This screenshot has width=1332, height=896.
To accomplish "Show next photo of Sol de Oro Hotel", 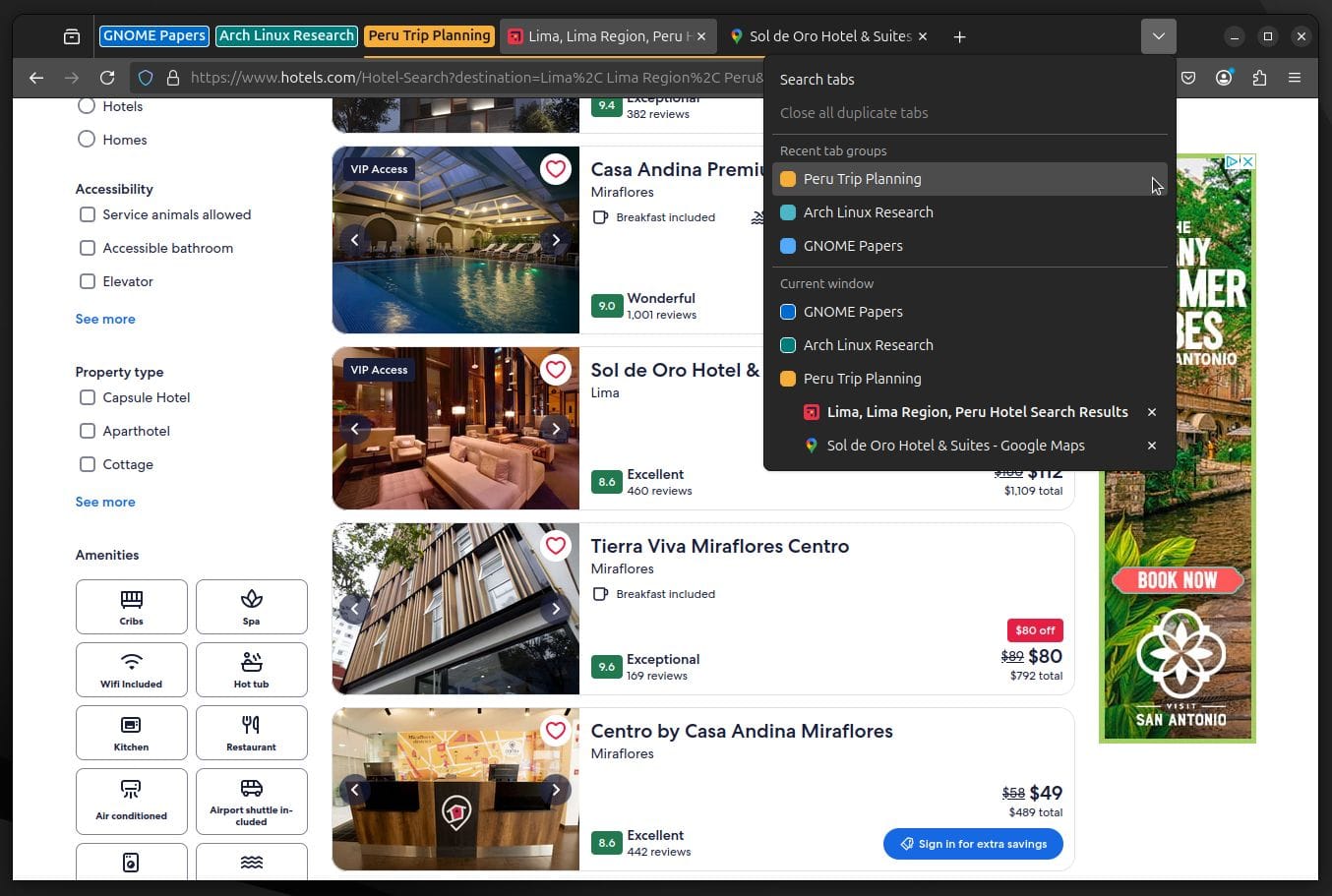I will [x=556, y=429].
